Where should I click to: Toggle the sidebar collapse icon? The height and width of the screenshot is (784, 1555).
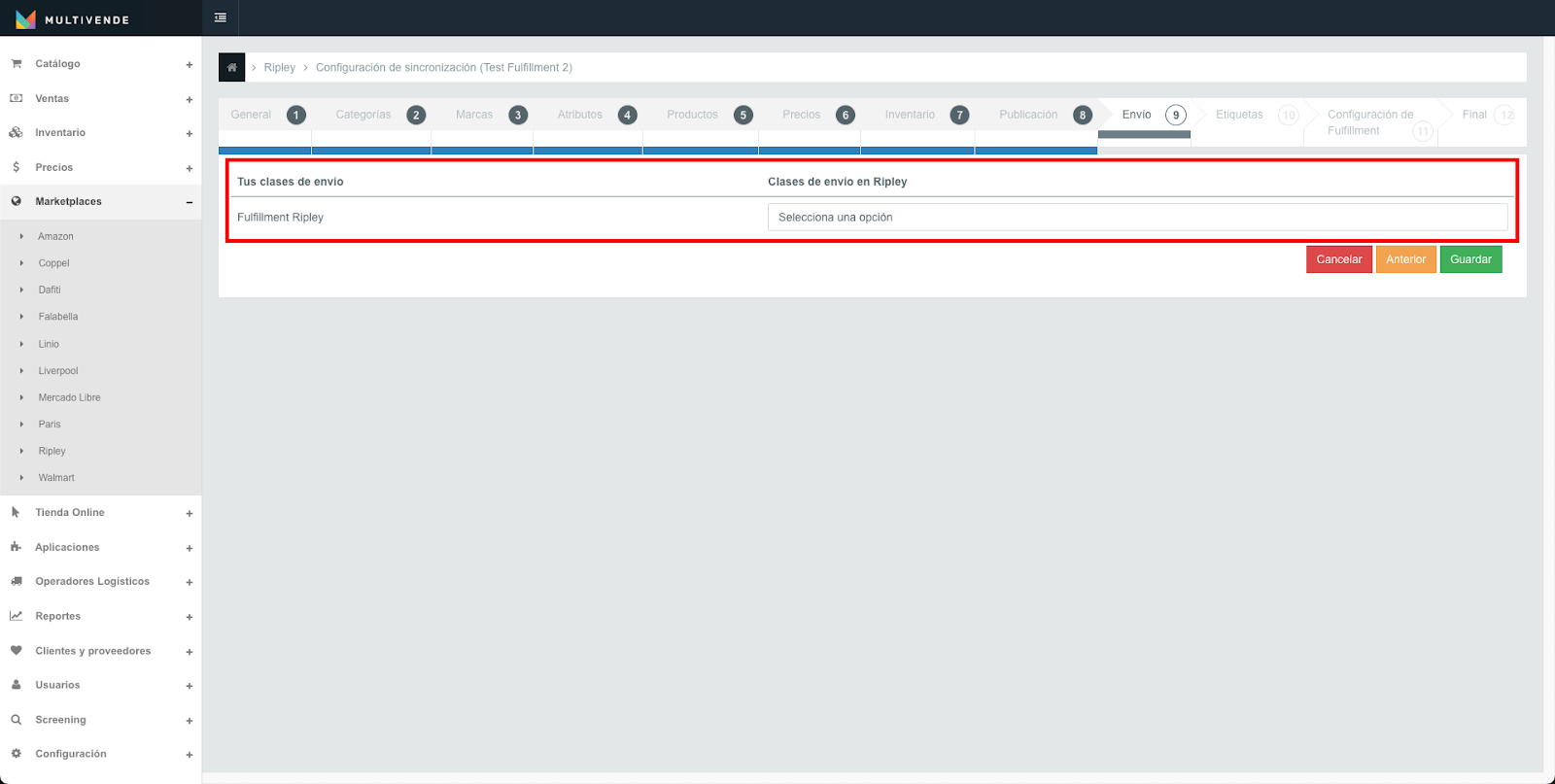pyautogui.click(x=221, y=17)
